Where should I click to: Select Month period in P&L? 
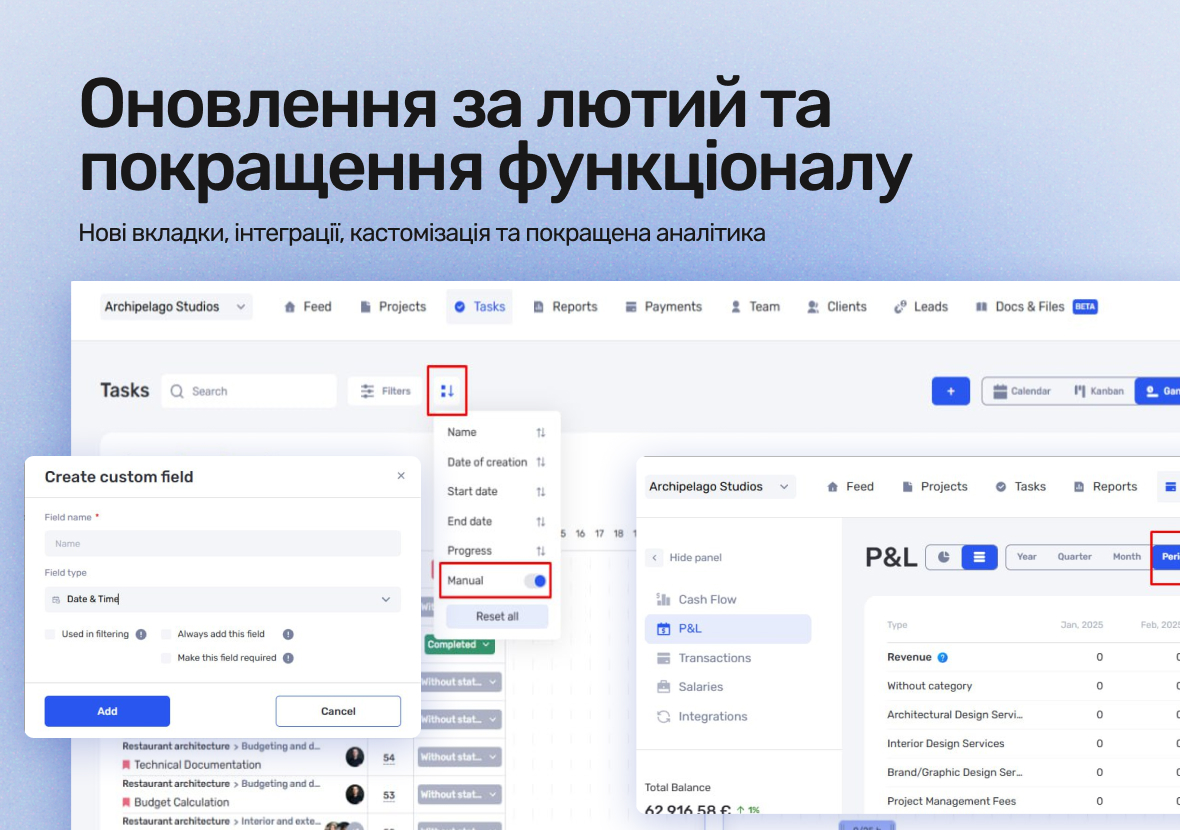click(x=1127, y=557)
